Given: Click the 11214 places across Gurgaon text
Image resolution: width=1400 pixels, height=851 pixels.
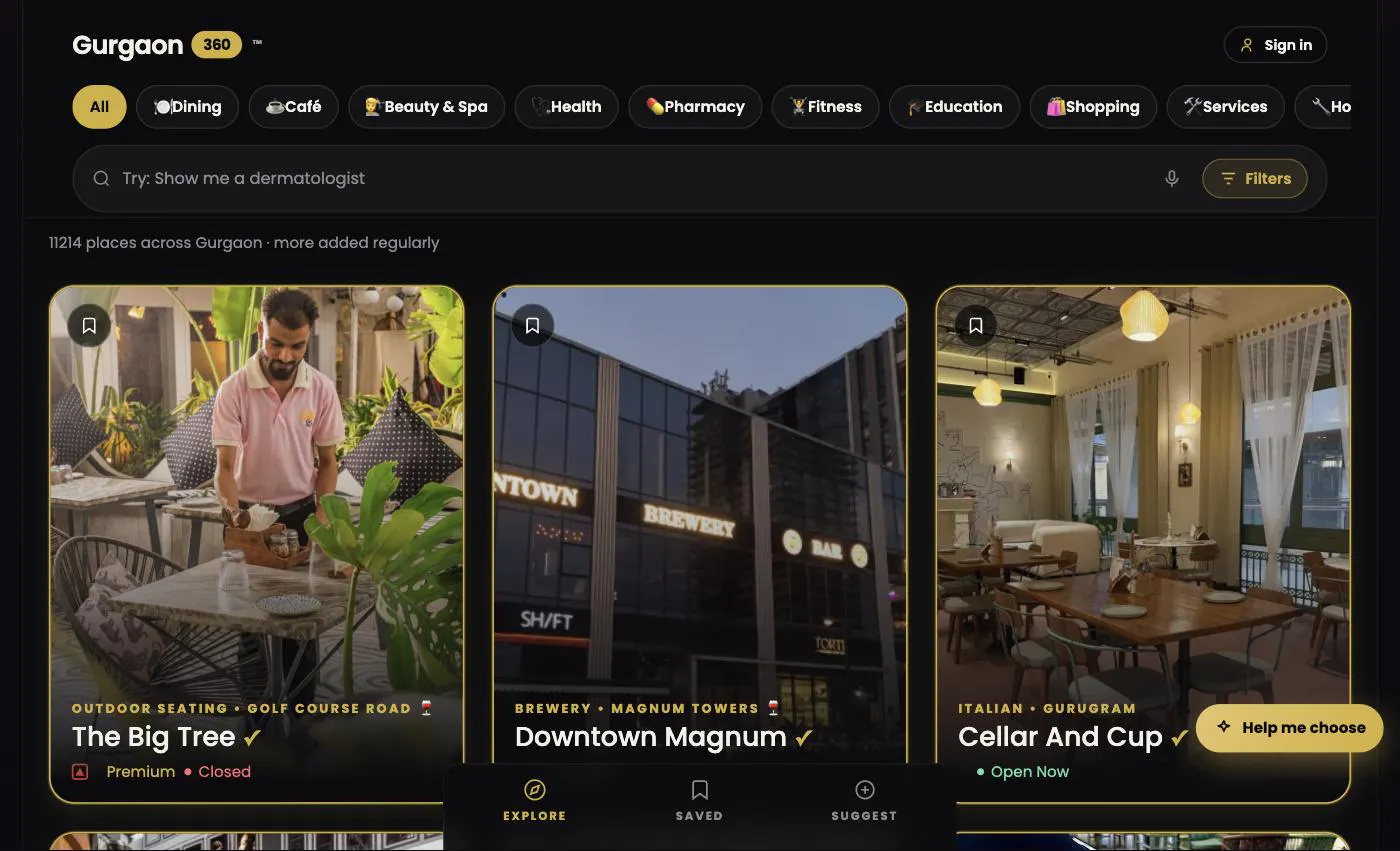Looking at the screenshot, I should coord(244,242).
